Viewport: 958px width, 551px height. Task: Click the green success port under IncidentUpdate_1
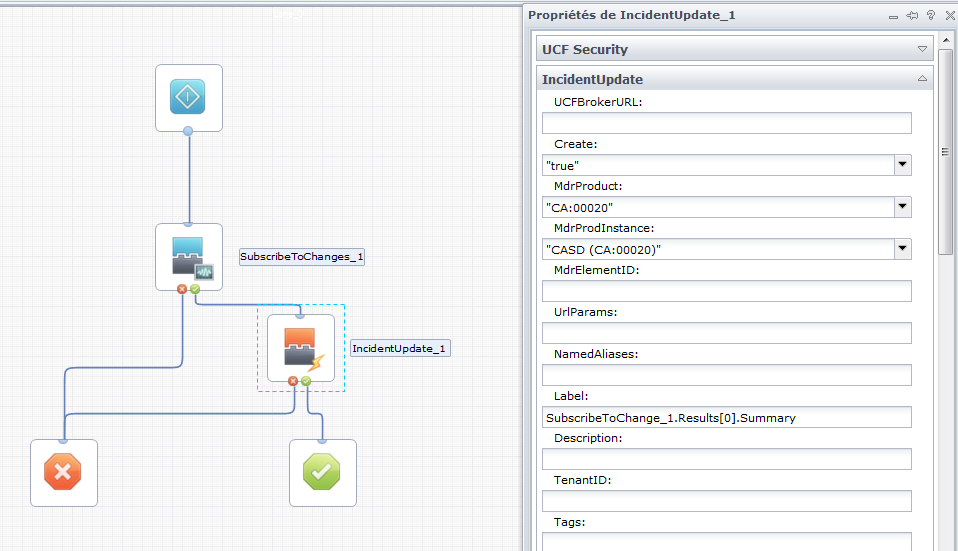tap(306, 381)
